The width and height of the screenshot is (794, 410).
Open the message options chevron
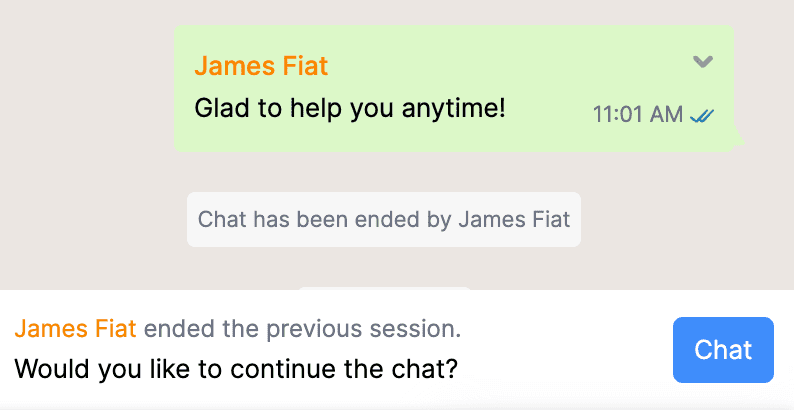[x=703, y=62]
